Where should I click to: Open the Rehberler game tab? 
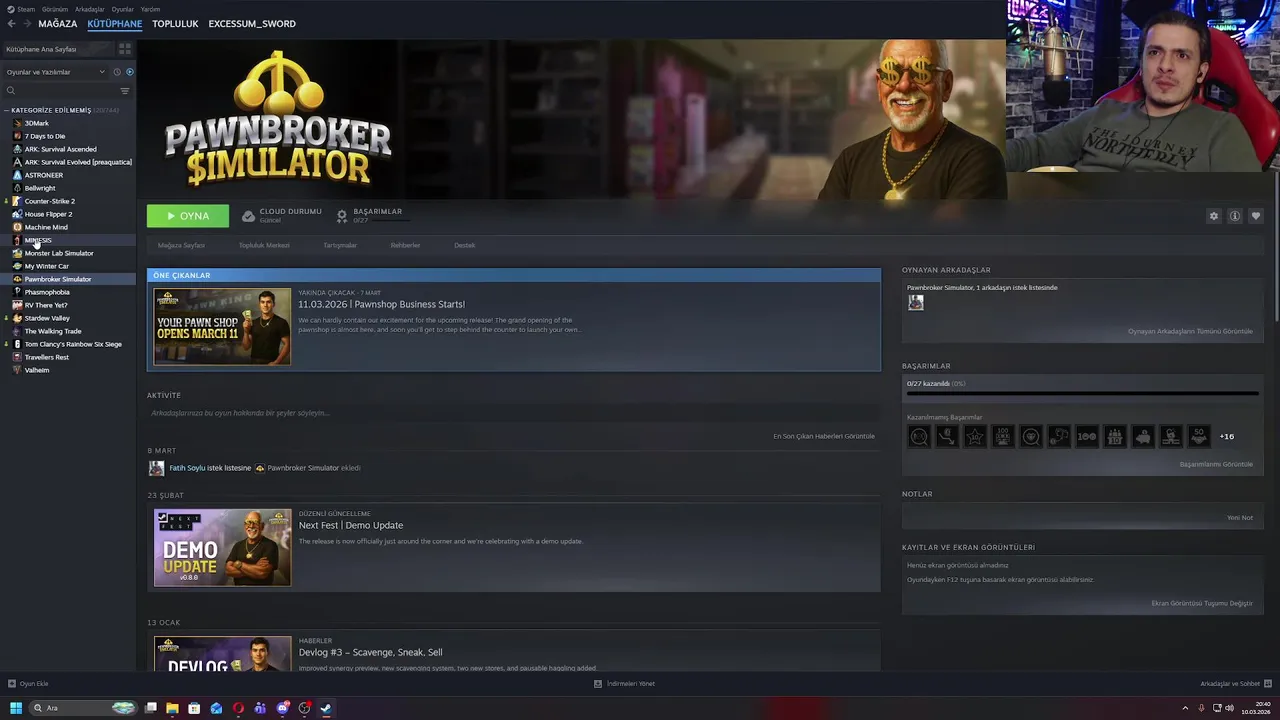405,245
